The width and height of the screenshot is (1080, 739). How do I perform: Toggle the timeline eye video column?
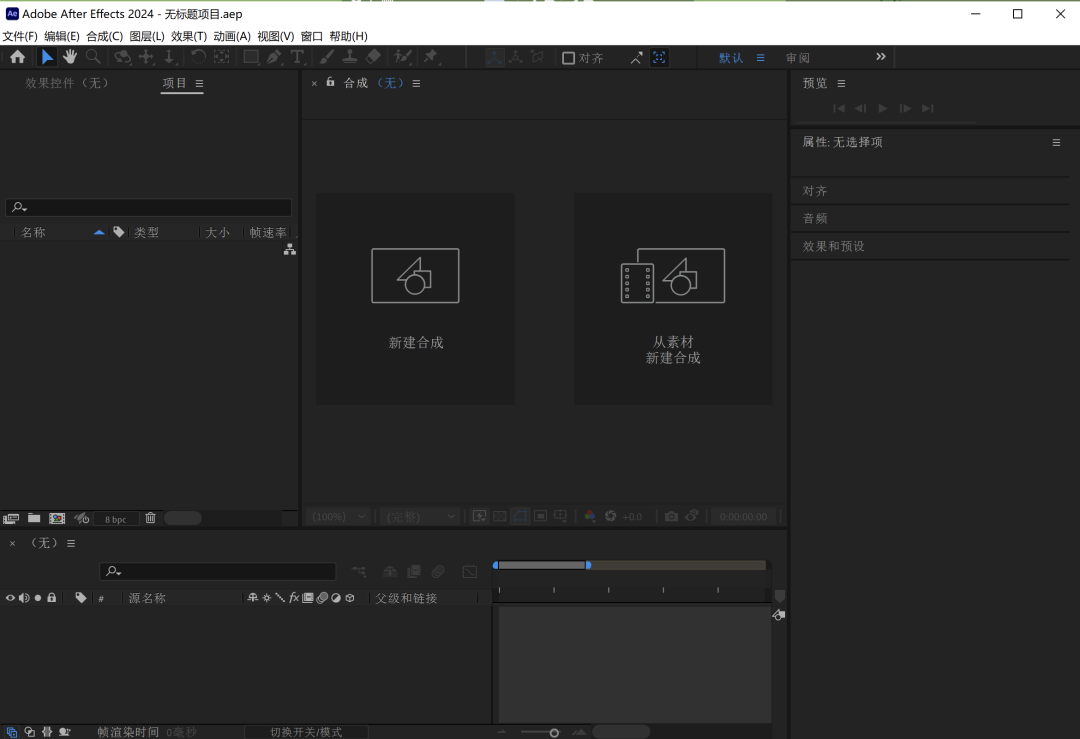pos(10,598)
